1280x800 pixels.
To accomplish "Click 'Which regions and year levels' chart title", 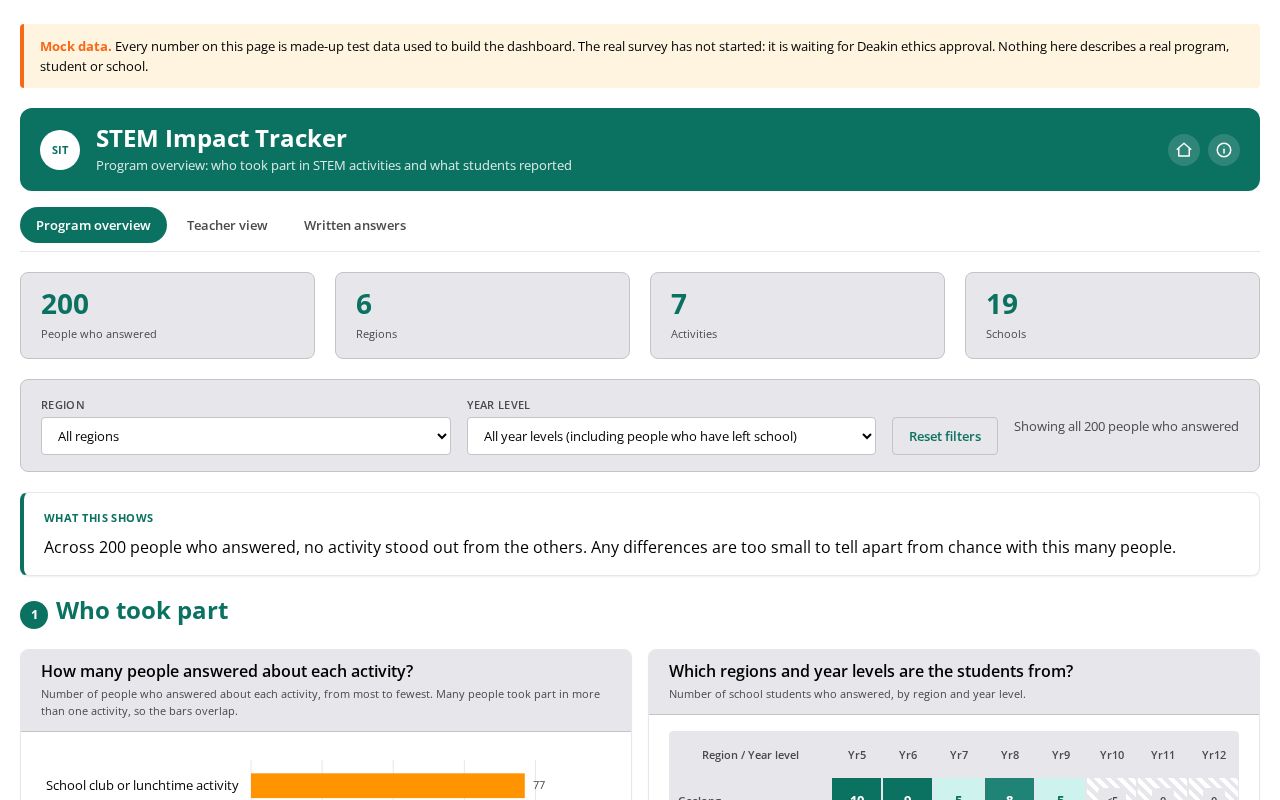I will 871,671.
